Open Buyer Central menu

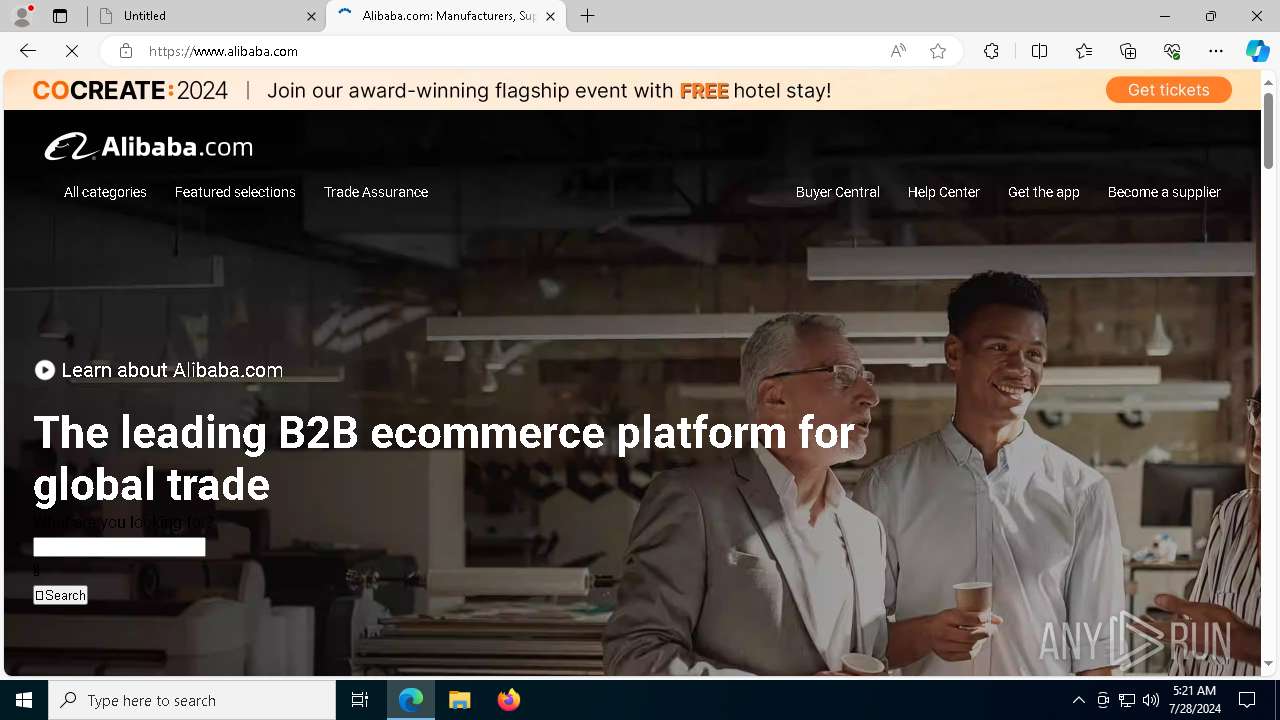[838, 192]
